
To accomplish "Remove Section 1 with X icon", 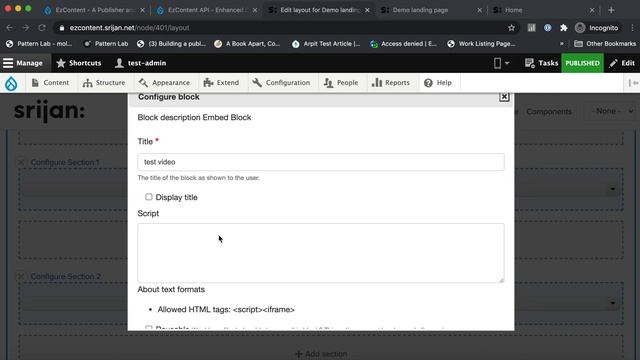I will [x=21, y=162].
